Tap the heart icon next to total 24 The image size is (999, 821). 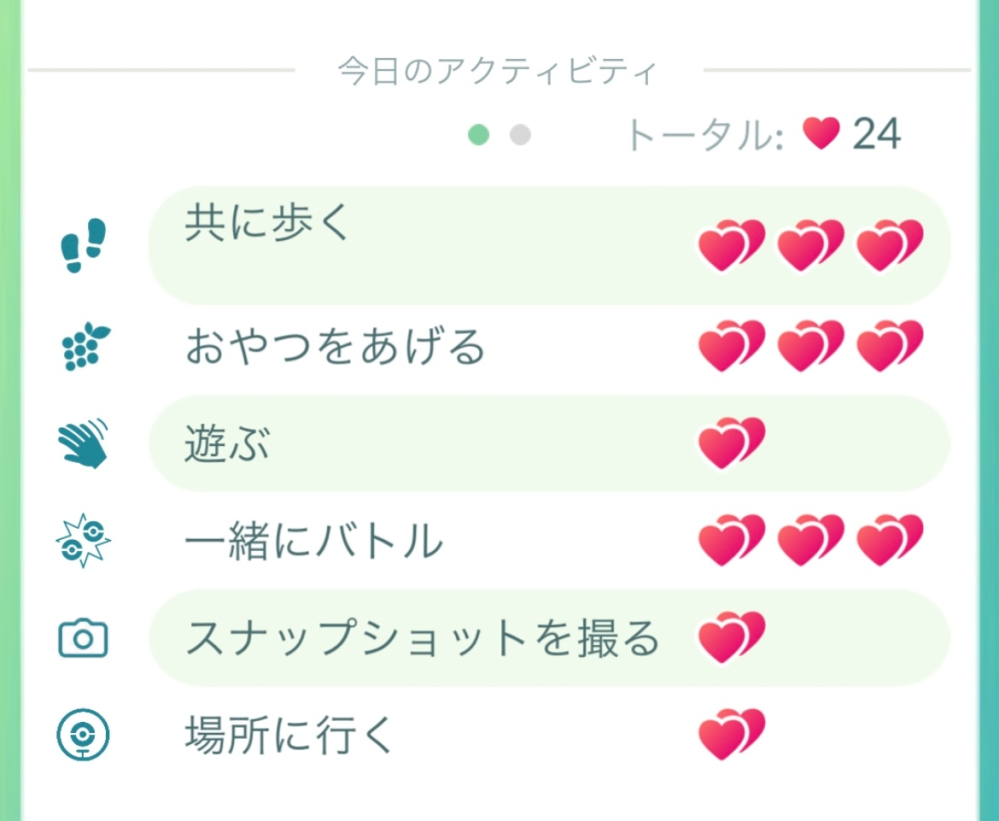(821, 134)
